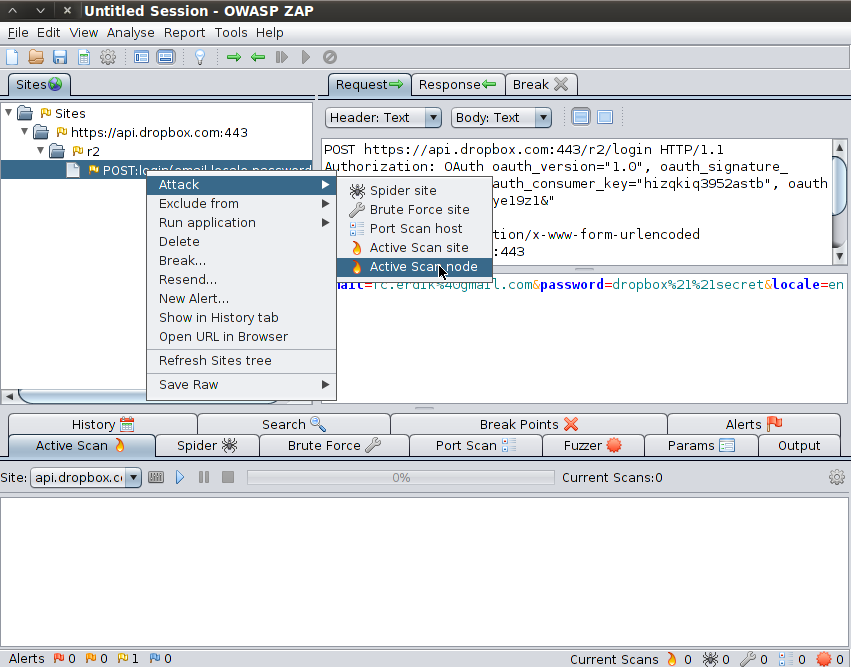Open the Help menu

click(270, 33)
